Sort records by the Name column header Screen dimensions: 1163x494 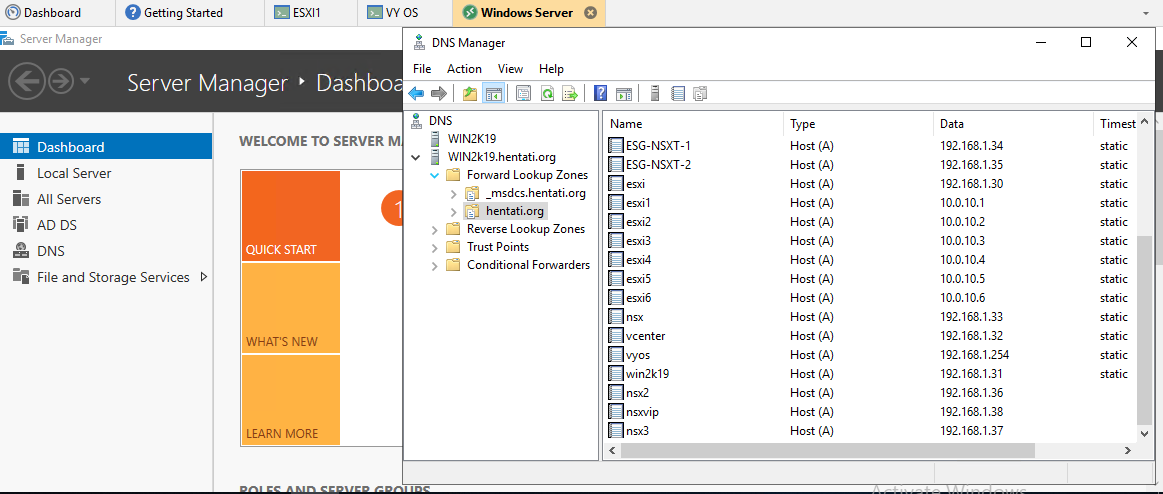[693, 124]
